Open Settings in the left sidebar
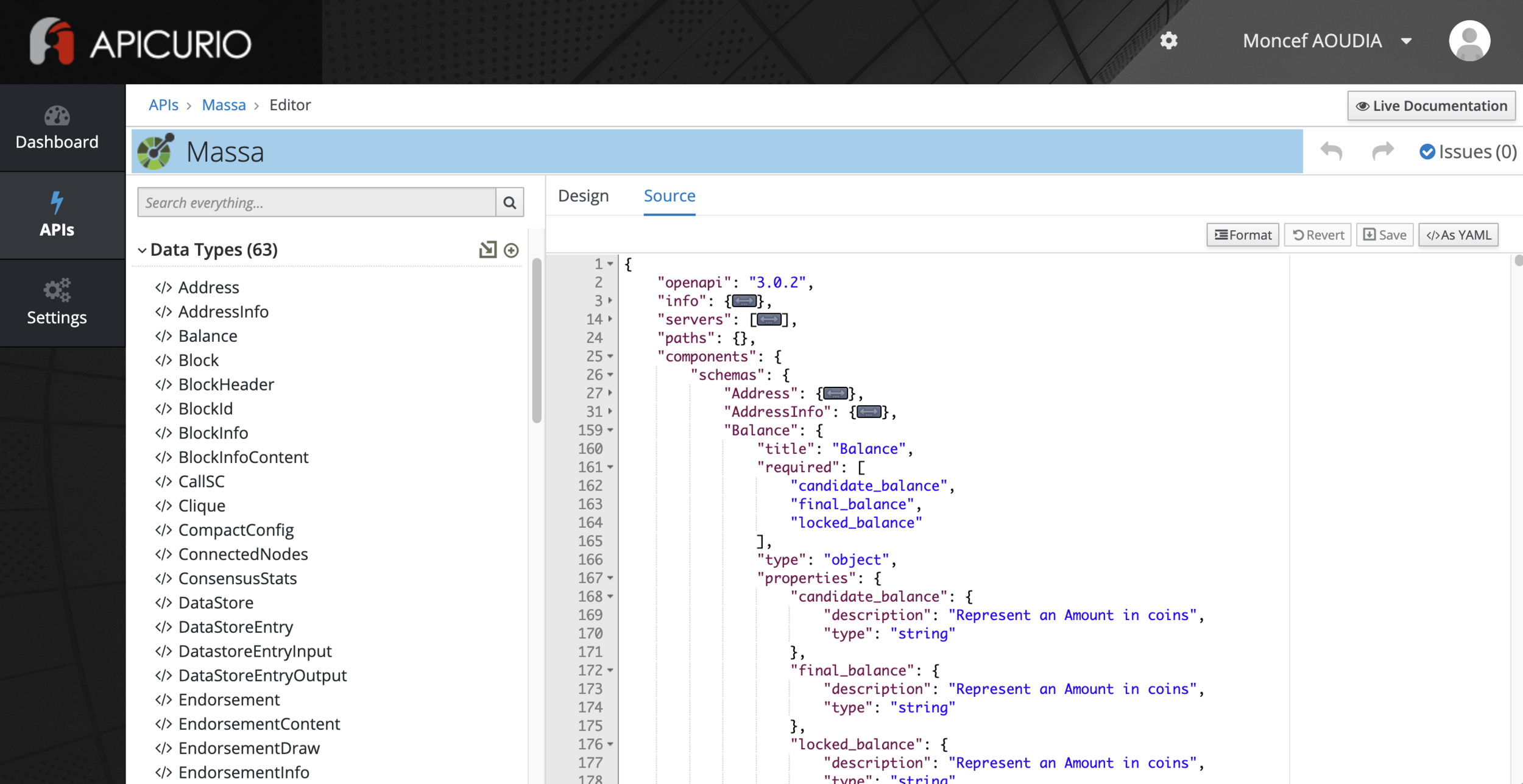 [57, 303]
